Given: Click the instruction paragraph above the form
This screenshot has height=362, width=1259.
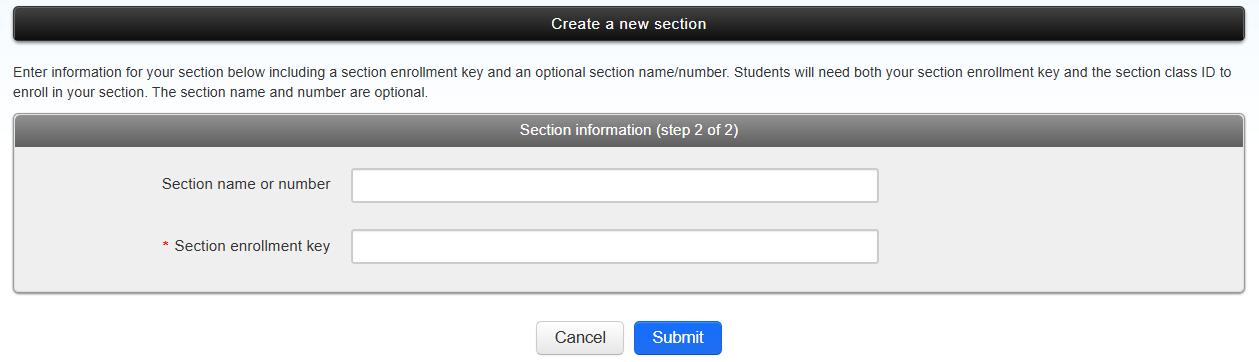Looking at the screenshot, I should [622, 83].
